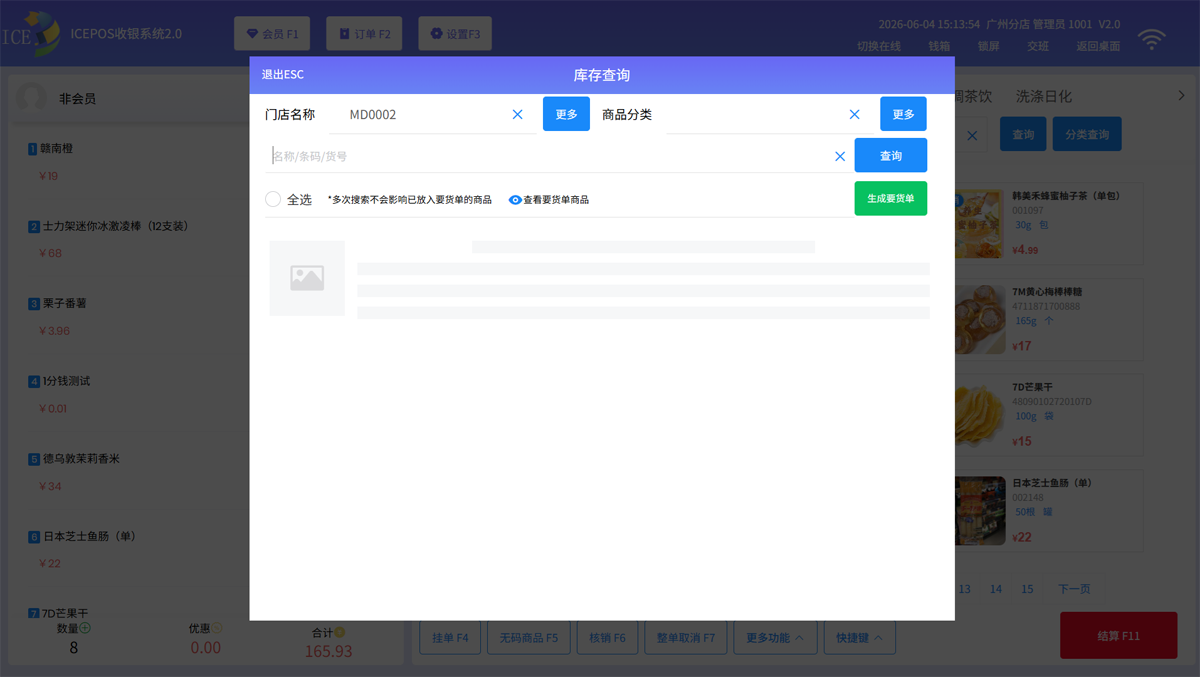This screenshot has height=677, width=1200.
Task: Open the 钱箱 cash drawer
Action: pyautogui.click(x=939, y=46)
